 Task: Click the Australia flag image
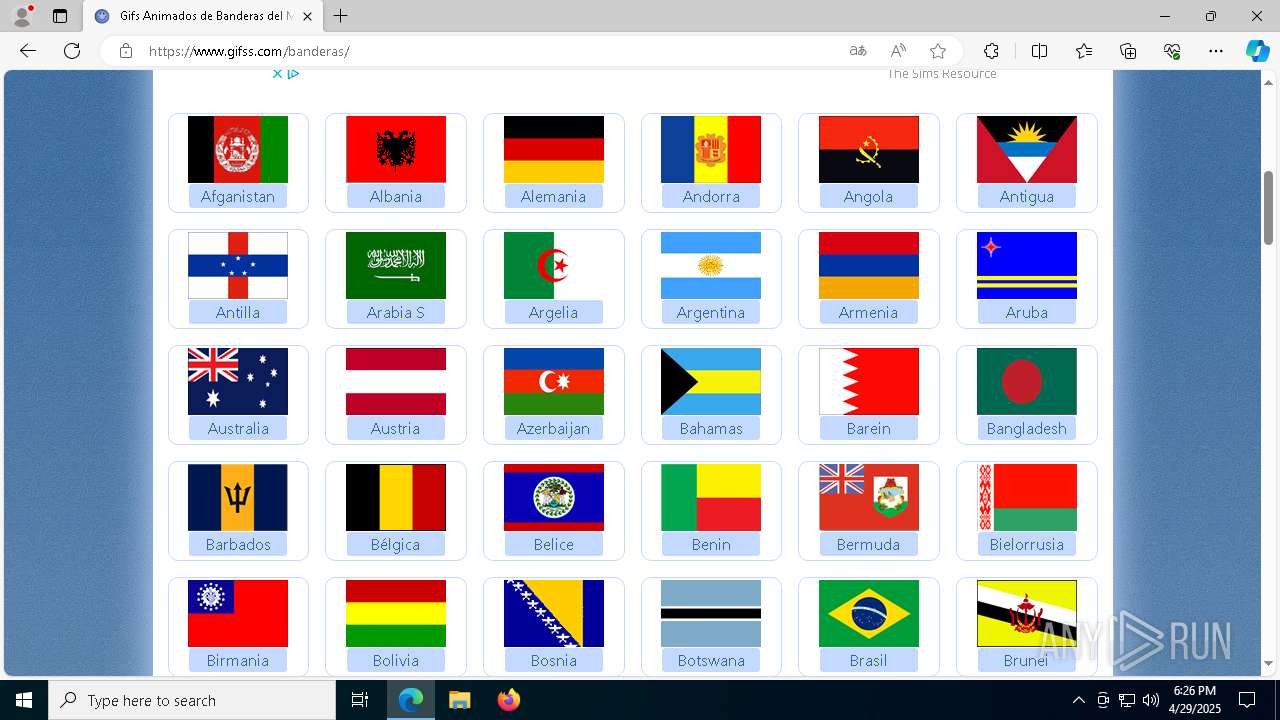[x=238, y=381]
